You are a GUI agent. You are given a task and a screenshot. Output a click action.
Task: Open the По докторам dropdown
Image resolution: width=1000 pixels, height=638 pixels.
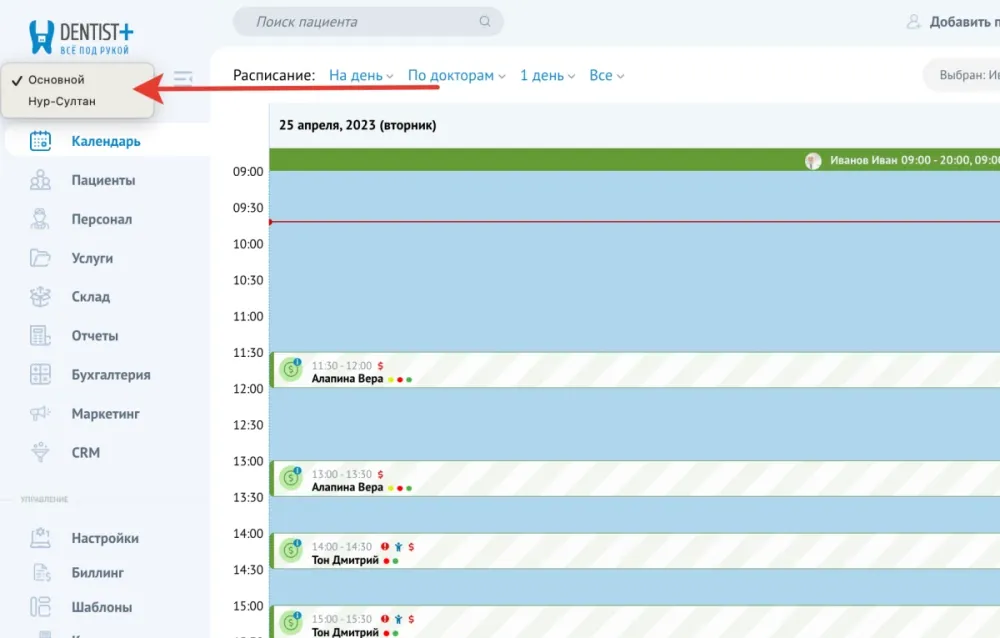pos(457,75)
